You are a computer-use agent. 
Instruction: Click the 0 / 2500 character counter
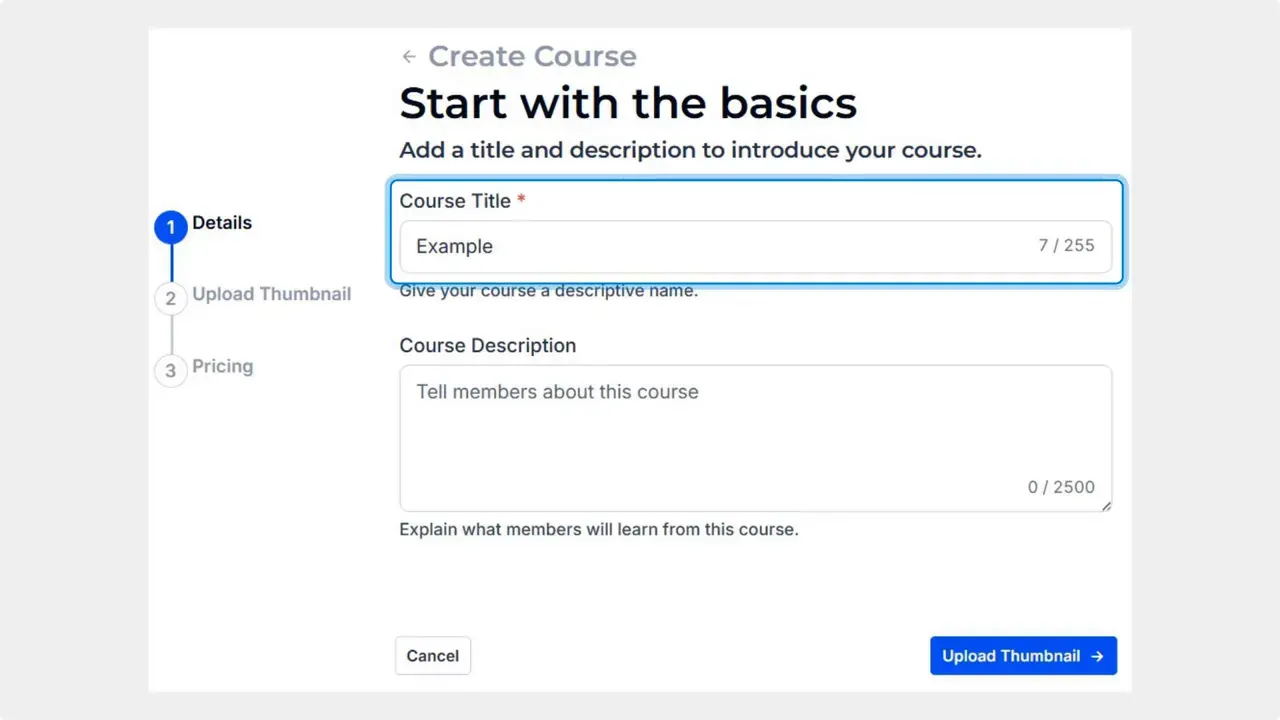coord(1061,487)
